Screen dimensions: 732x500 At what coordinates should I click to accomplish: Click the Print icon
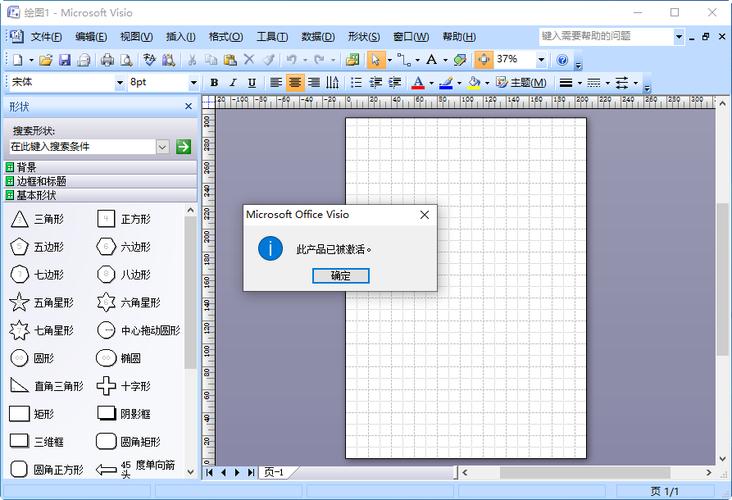pyautogui.click(x=108, y=60)
